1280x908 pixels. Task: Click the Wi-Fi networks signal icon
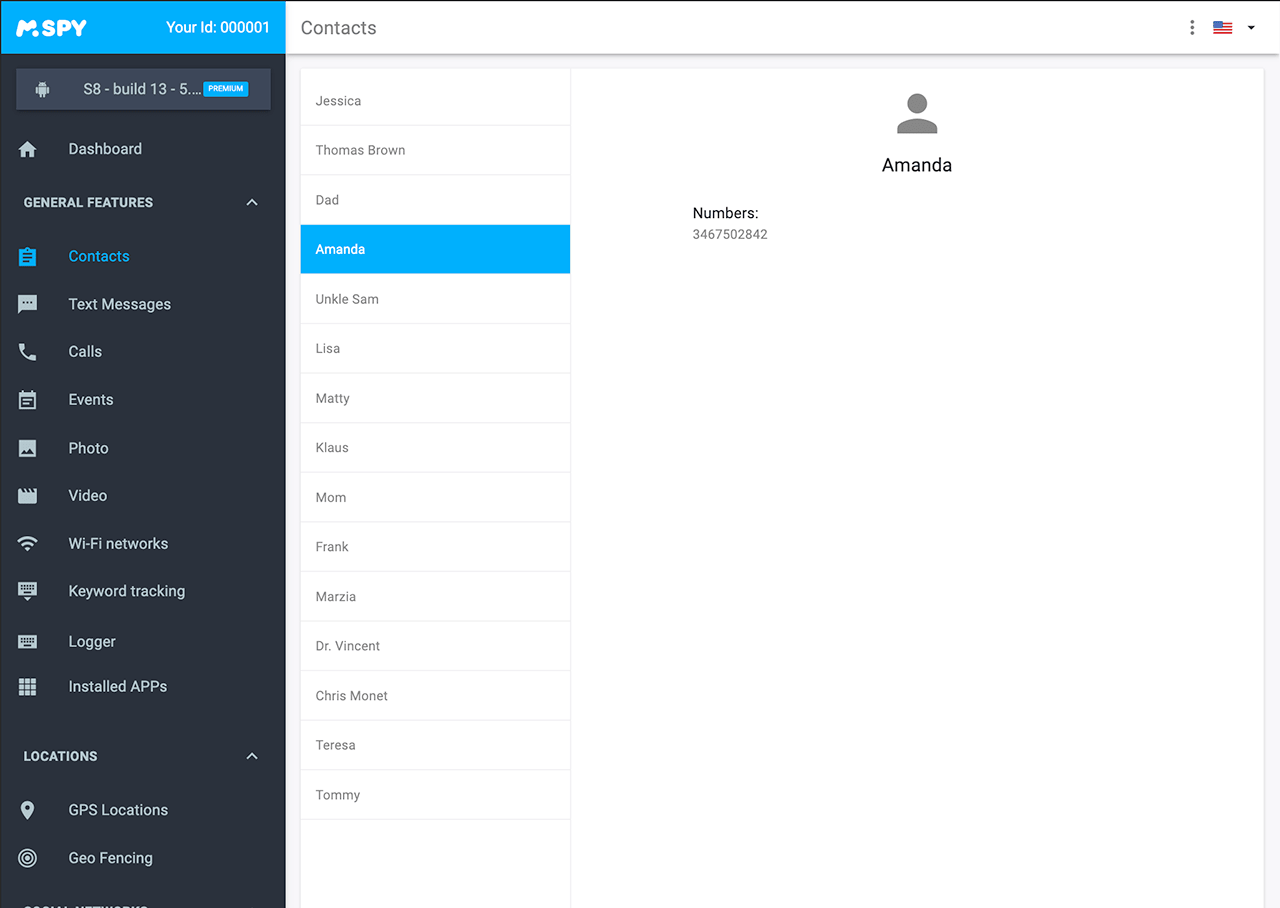tap(28, 544)
